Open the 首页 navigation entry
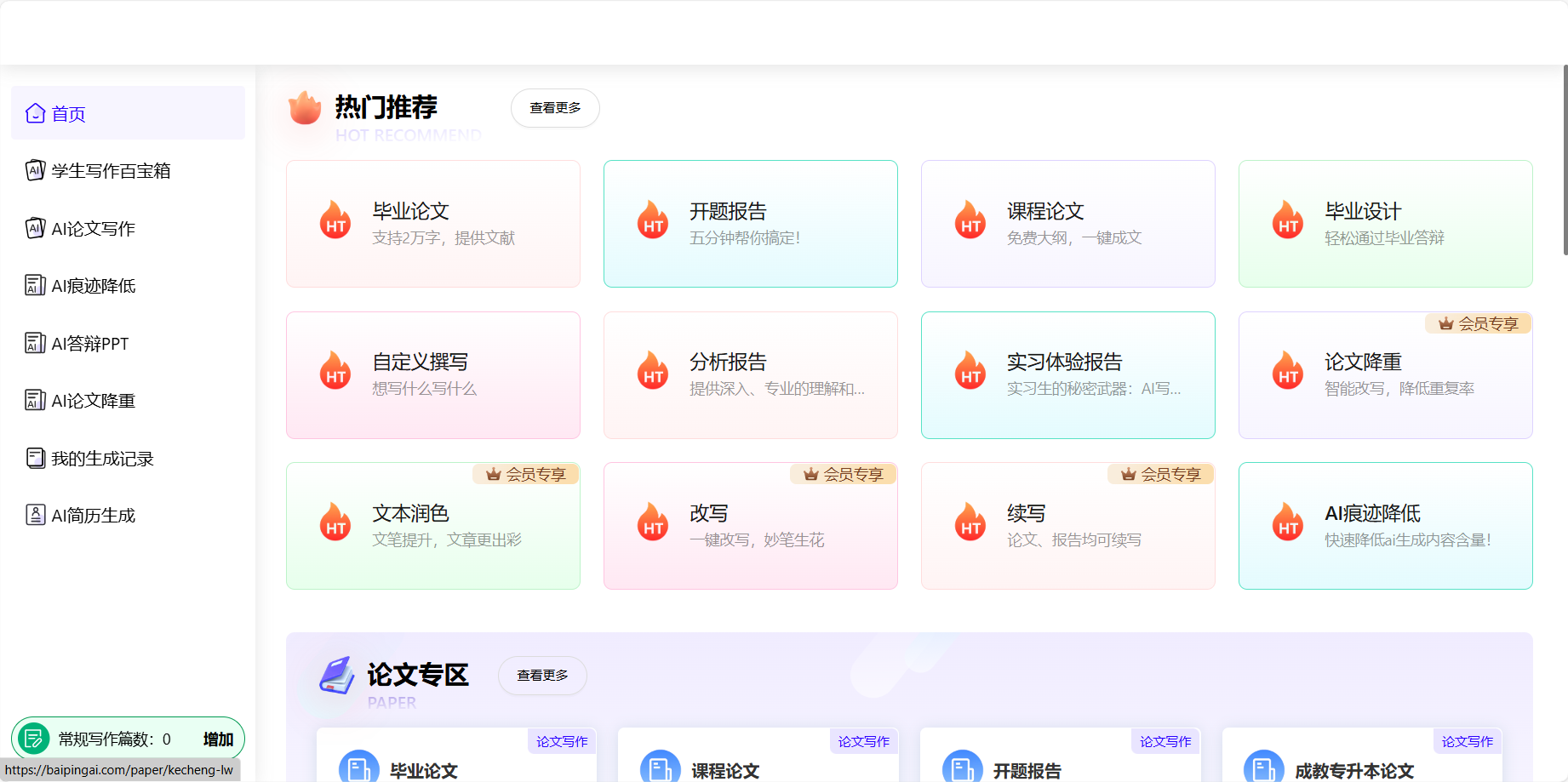The image size is (1568, 782). coord(68,113)
